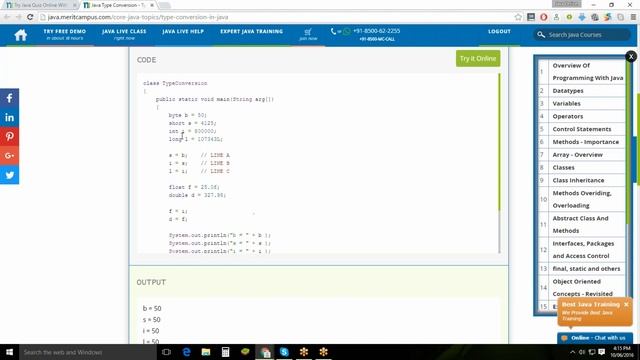Viewport: 640px width, 360px height.
Task: Open Windows Start menu
Action: pyautogui.click(x=9, y=352)
